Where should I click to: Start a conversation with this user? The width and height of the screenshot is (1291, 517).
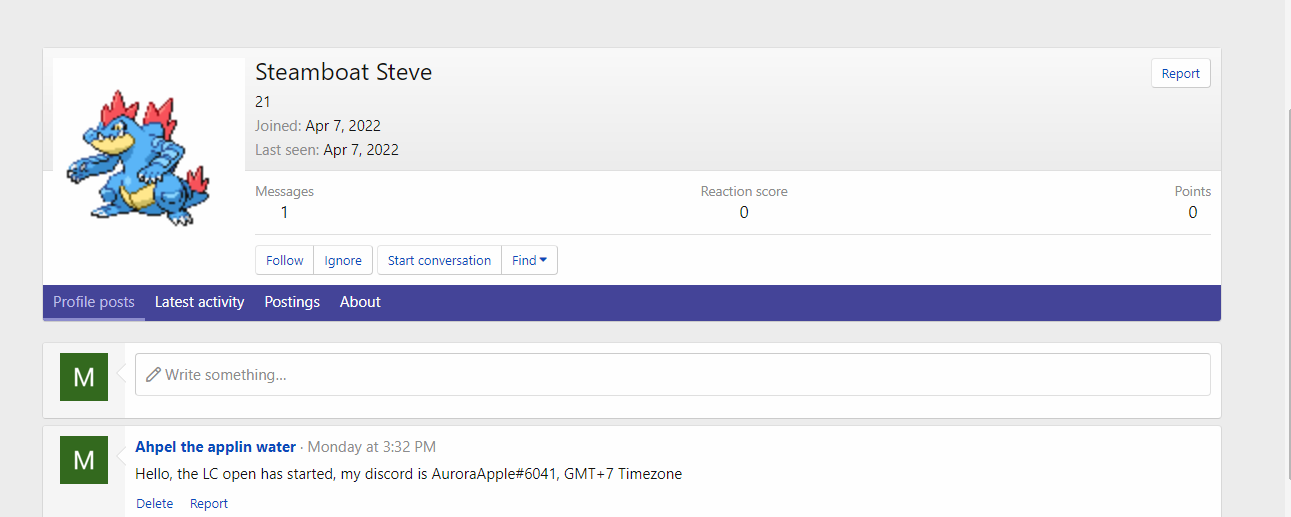[439, 260]
